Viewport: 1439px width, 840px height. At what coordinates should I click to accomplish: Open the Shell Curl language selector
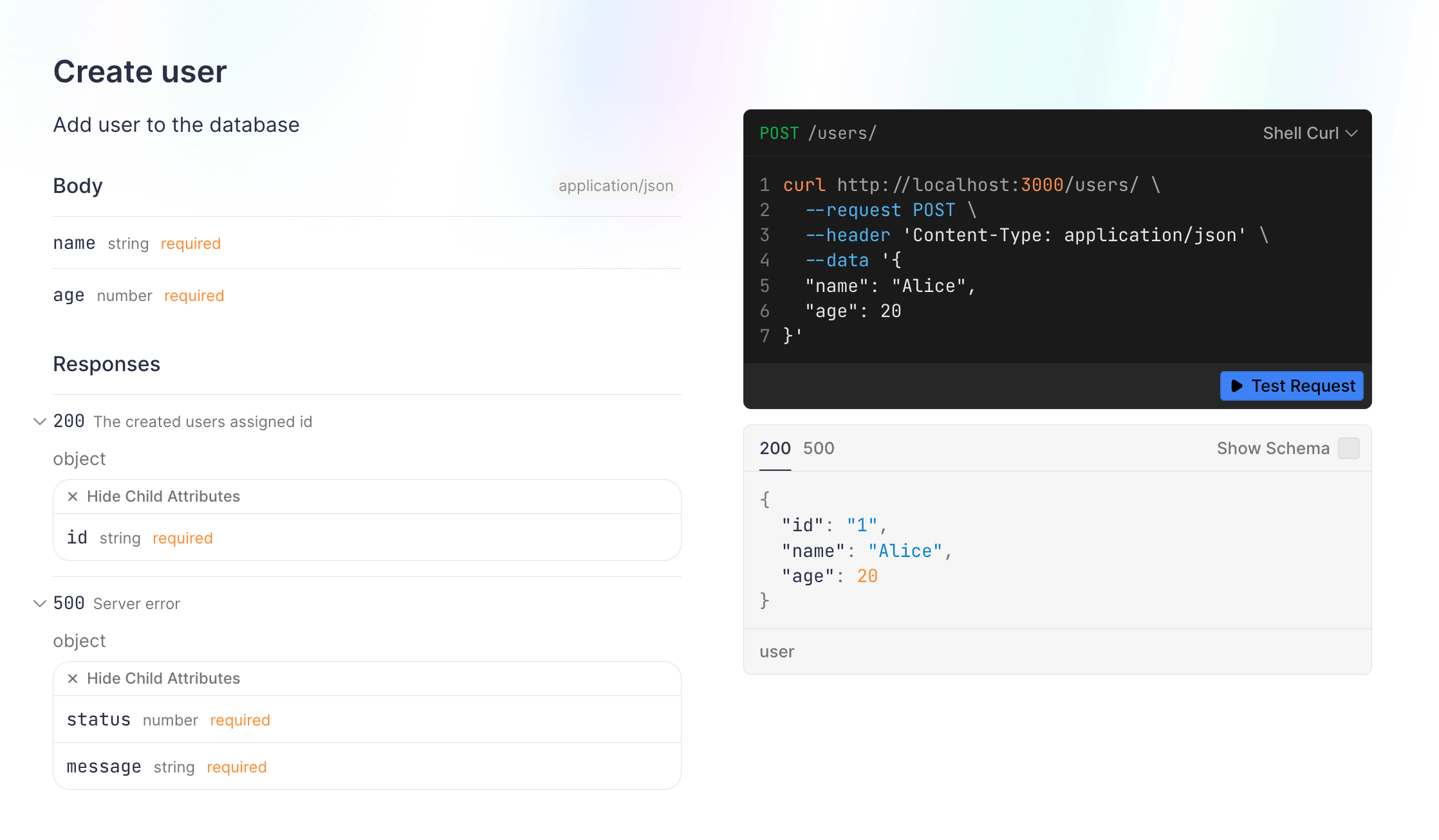pyautogui.click(x=1308, y=133)
